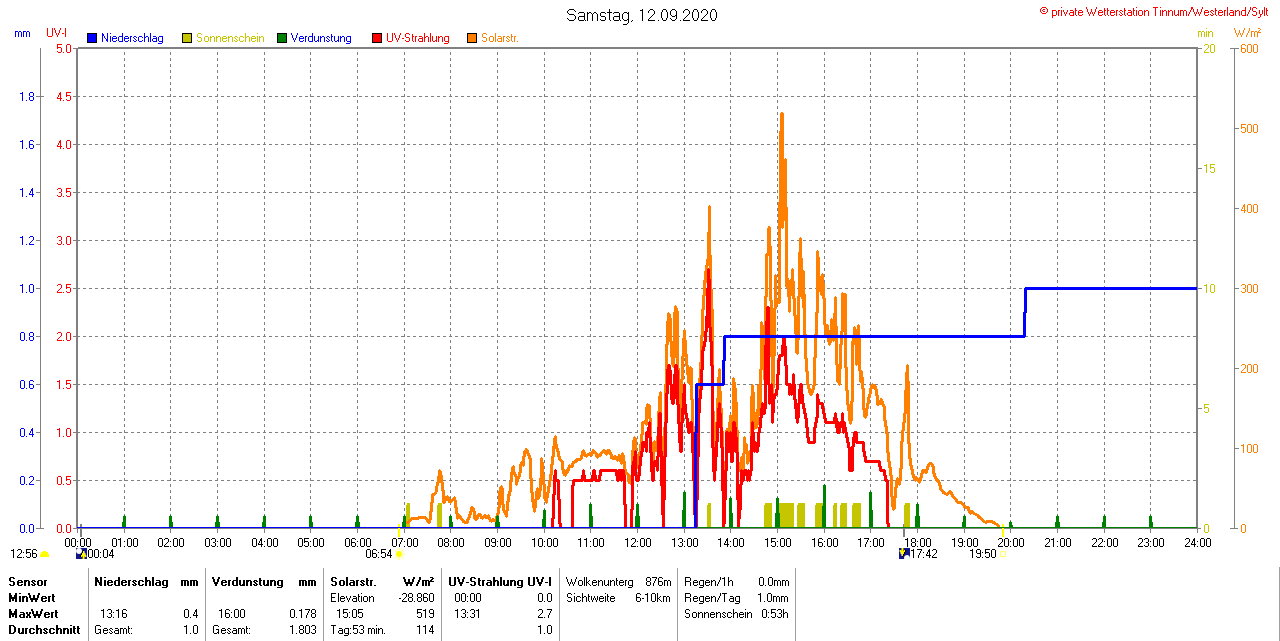
Task: Click the yellow Sonnenschein legend swatch
Action: [187, 38]
